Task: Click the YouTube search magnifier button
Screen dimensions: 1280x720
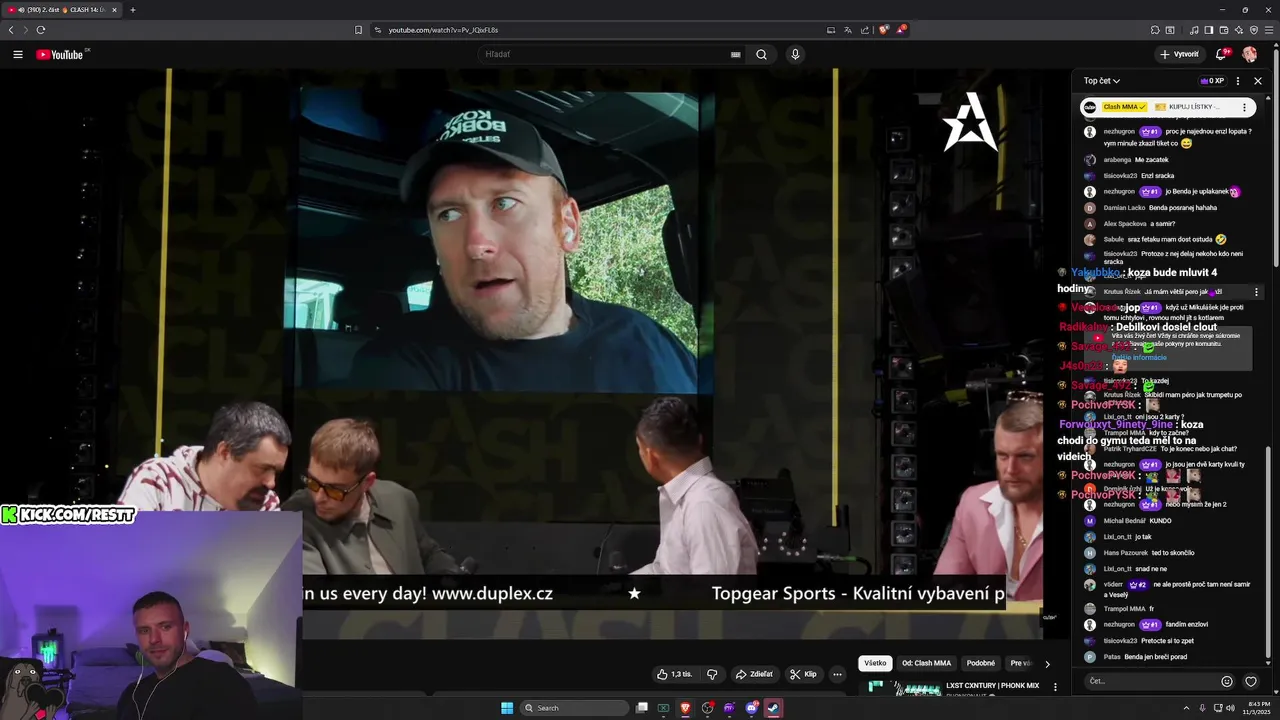Action: coord(761,54)
